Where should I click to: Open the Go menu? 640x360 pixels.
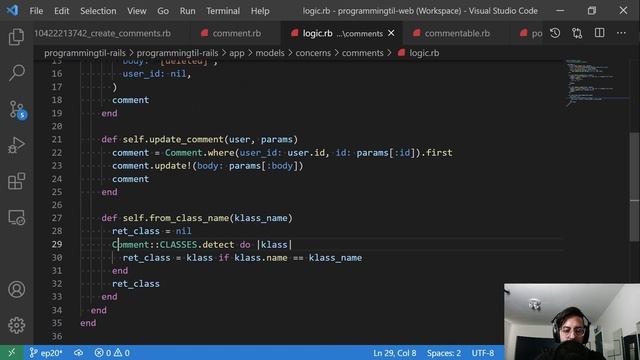[163, 11]
